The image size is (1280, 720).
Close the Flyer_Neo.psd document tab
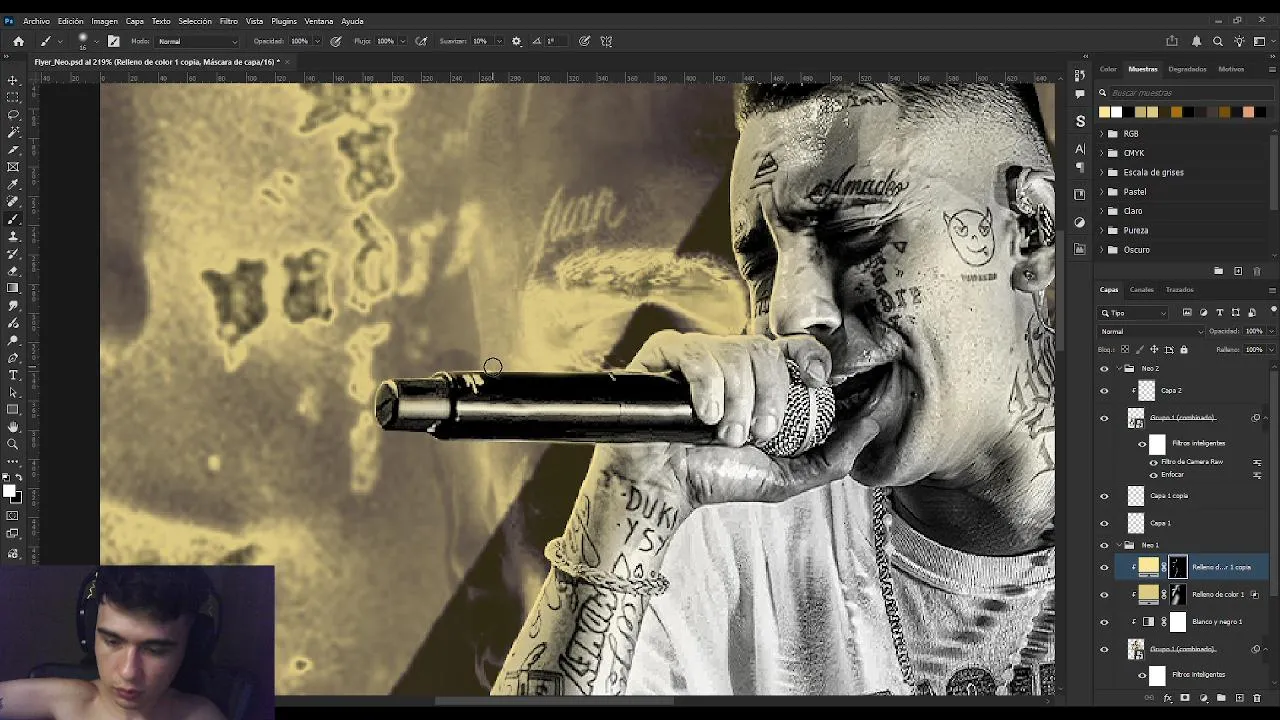pos(287,62)
